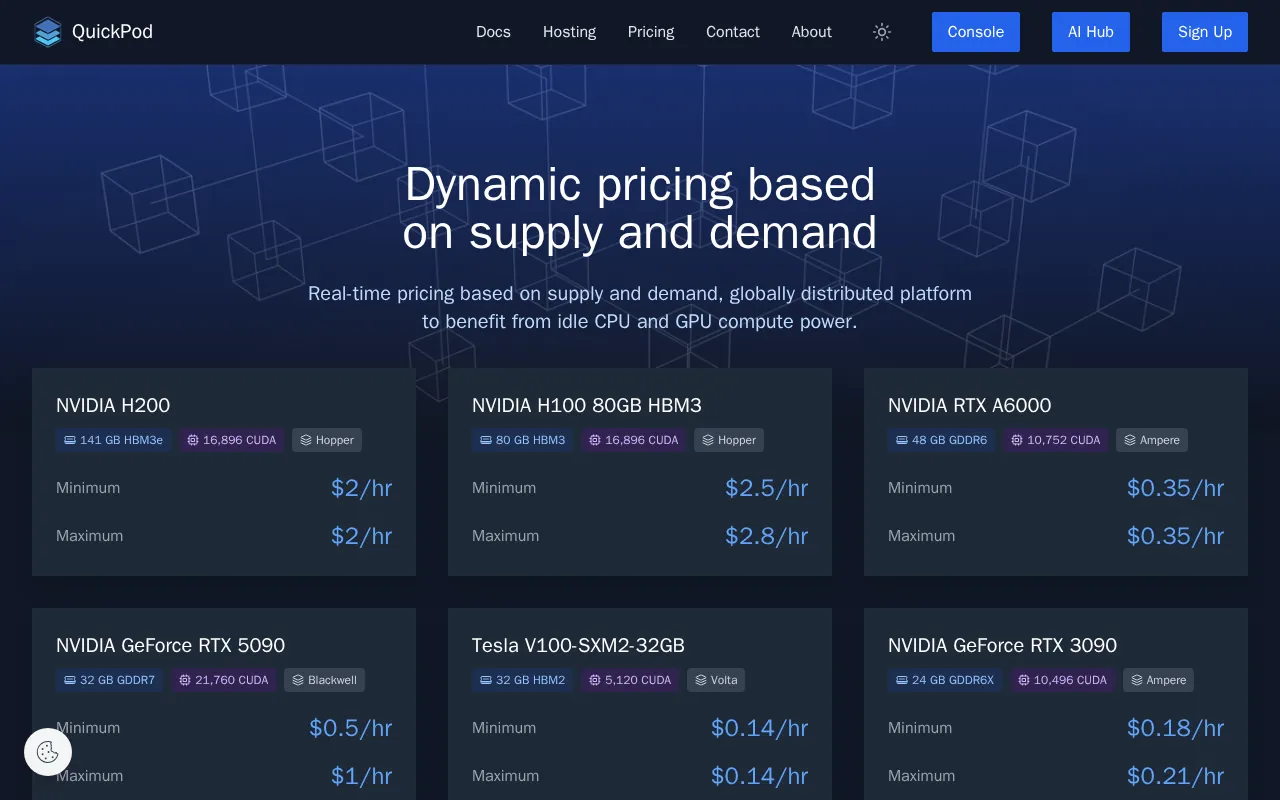The height and width of the screenshot is (800, 1280).
Task: Click memory icon in 80 GB HBM3 badge
Action: (x=486, y=440)
